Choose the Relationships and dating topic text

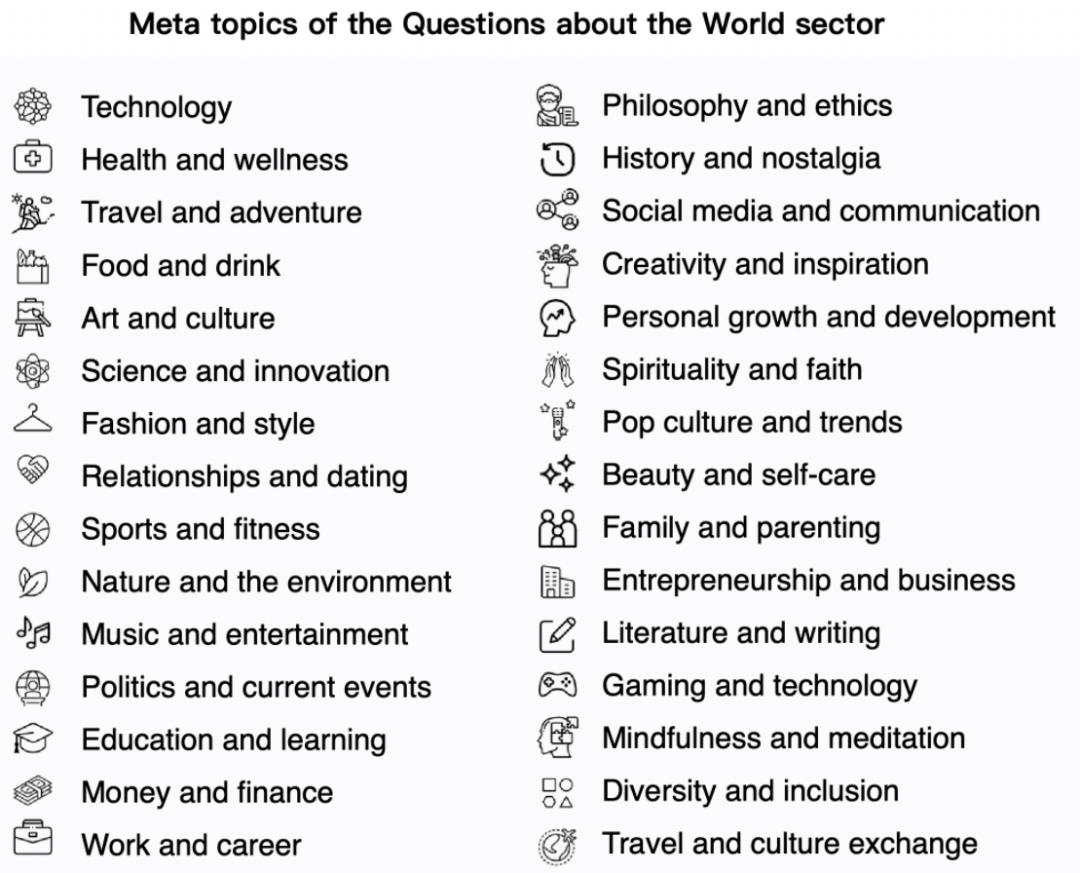coord(244,476)
